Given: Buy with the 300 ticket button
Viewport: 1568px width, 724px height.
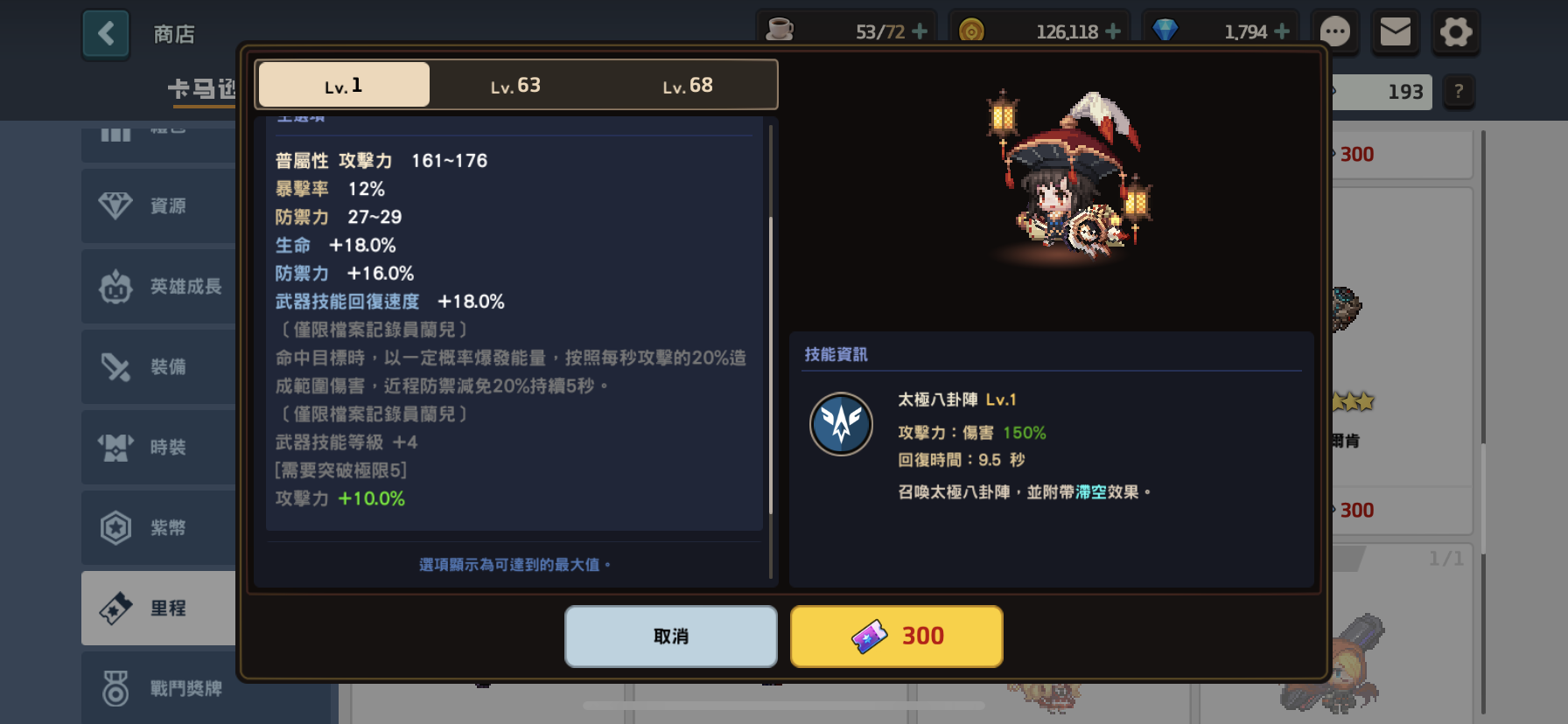Looking at the screenshot, I should click(897, 637).
